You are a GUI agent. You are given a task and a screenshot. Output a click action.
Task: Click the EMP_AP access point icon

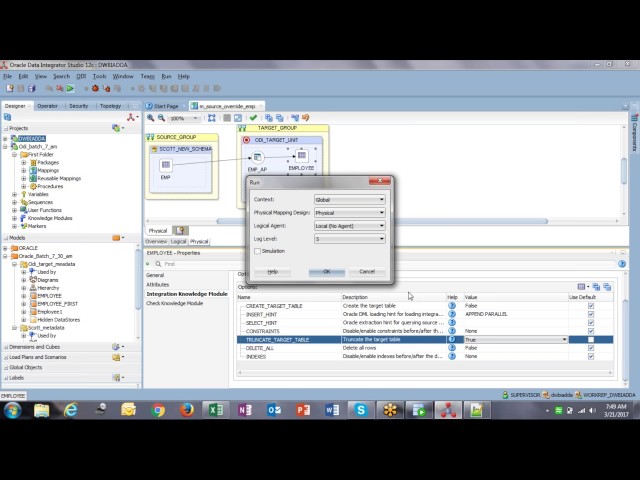tap(258, 157)
